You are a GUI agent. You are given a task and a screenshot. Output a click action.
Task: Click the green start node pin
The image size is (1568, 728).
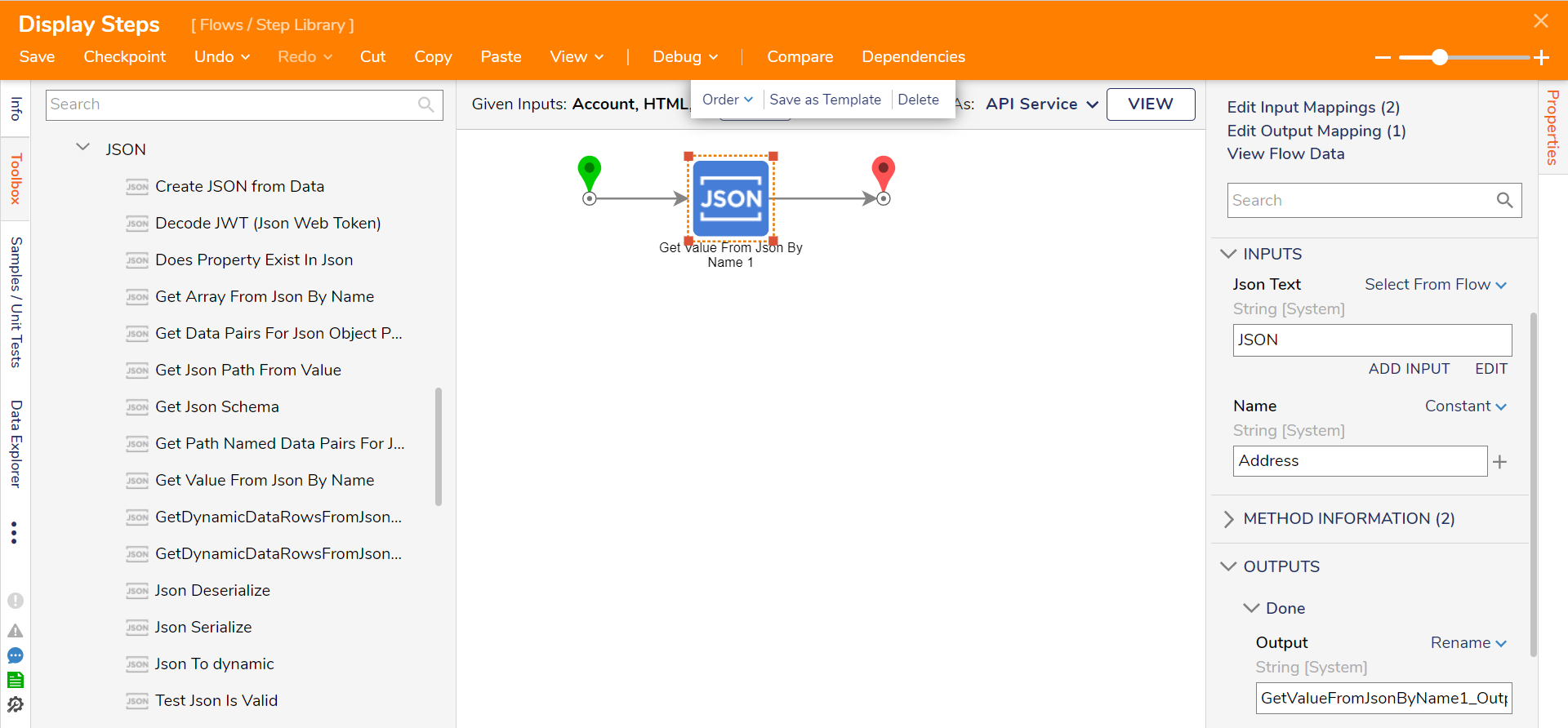(589, 172)
